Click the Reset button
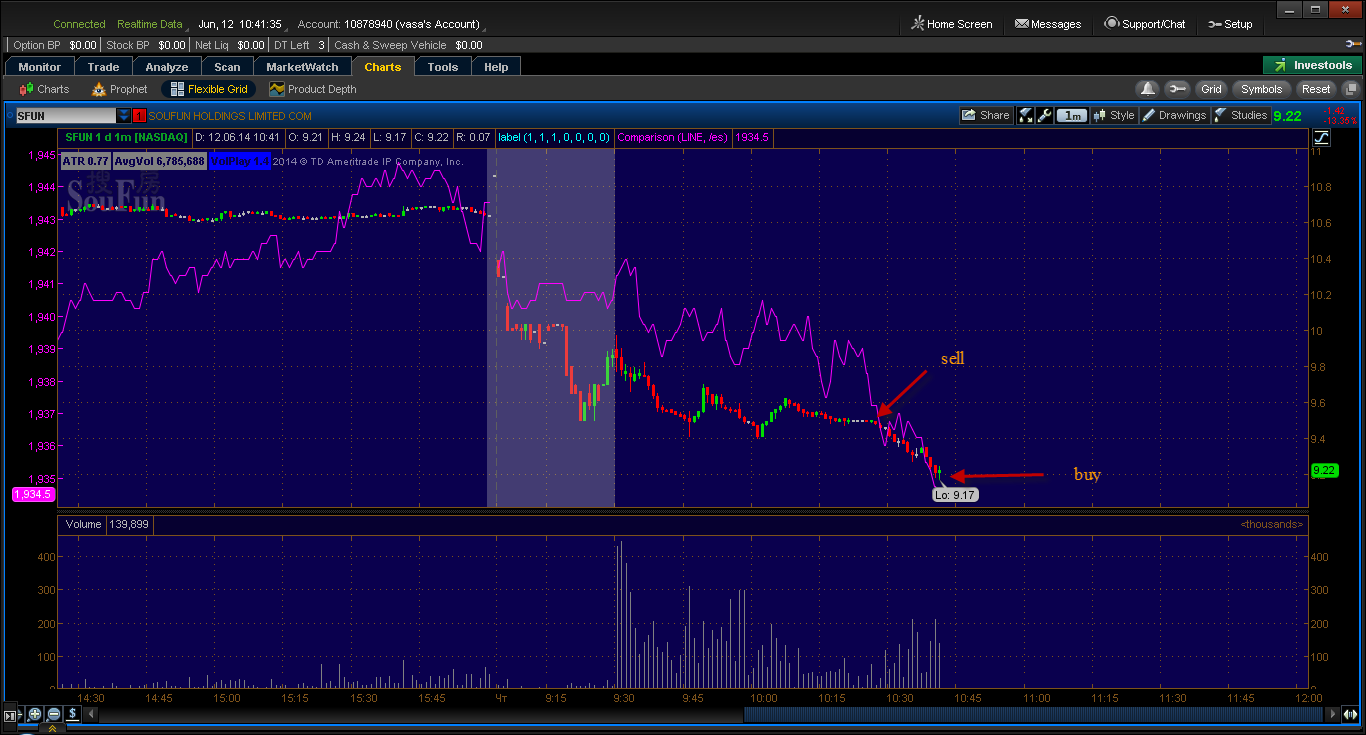Image resolution: width=1366 pixels, height=735 pixels. coord(1316,89)
